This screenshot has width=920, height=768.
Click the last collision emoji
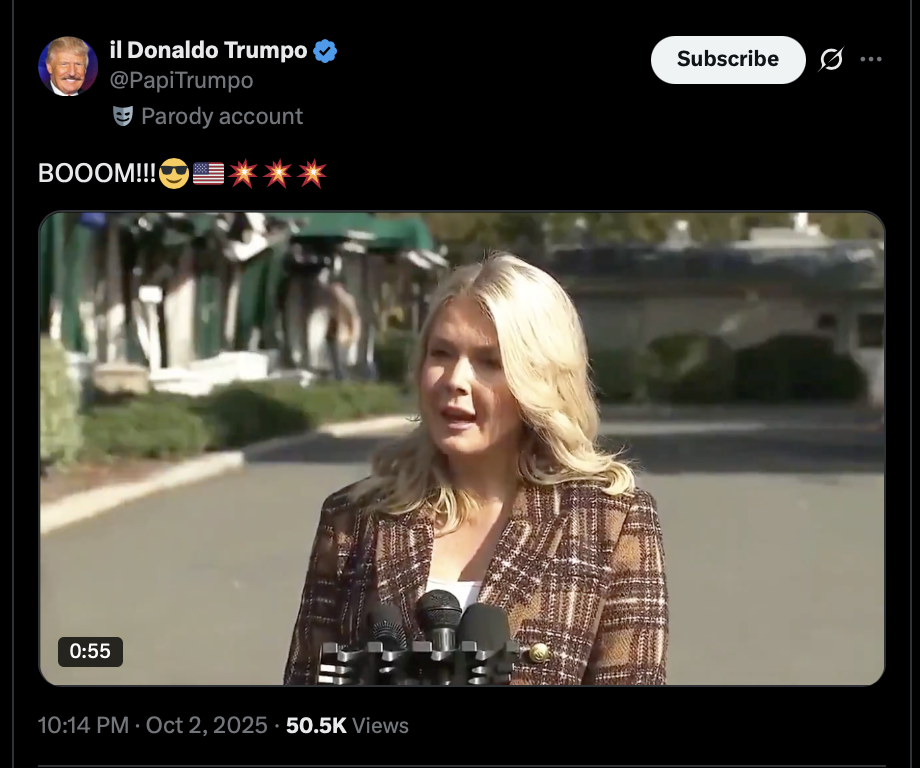(312, 173)
